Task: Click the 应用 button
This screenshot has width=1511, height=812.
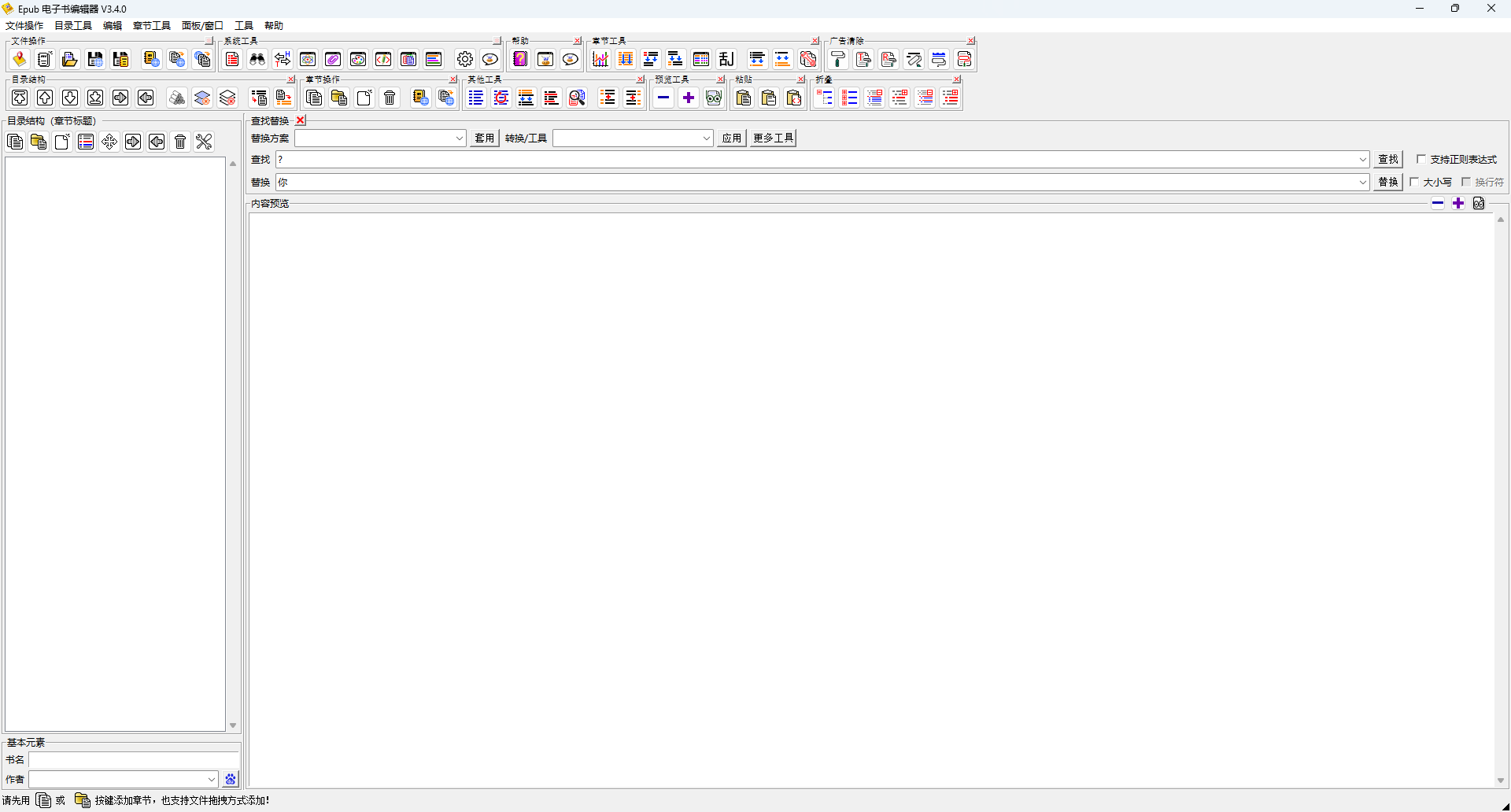Action: pyautogui.click(x=732, y=138)
